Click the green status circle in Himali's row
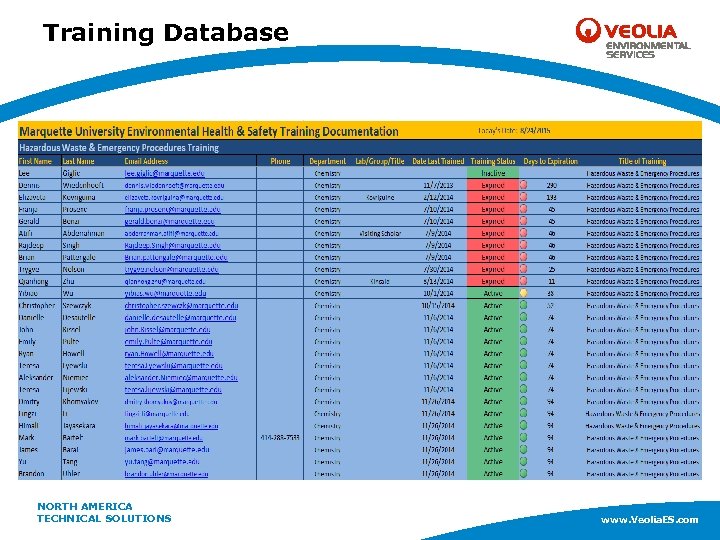This screenshot has width=720, height=540. coord(523,425)
